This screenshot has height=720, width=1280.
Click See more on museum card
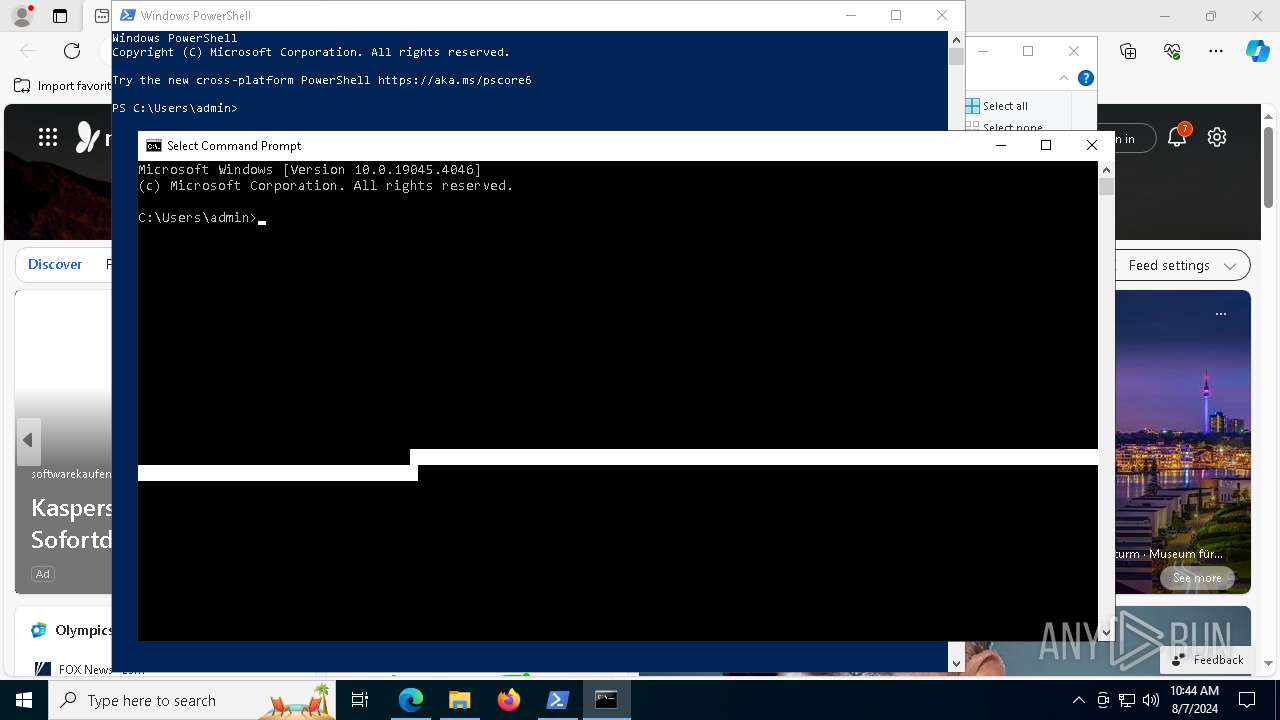1197,578
